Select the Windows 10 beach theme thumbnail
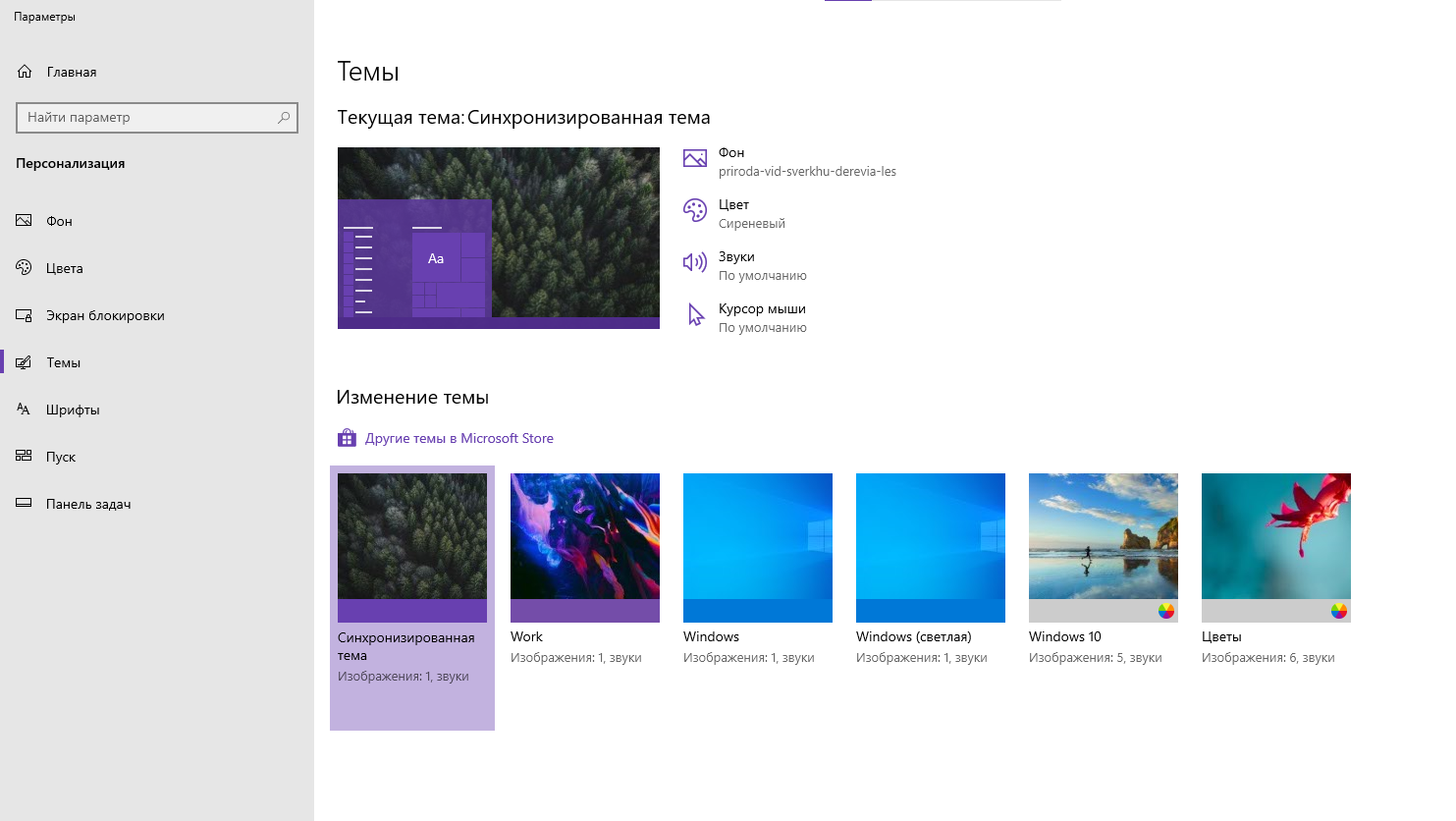Viewport: 1456px width, 821px height. coord(1104,547)
